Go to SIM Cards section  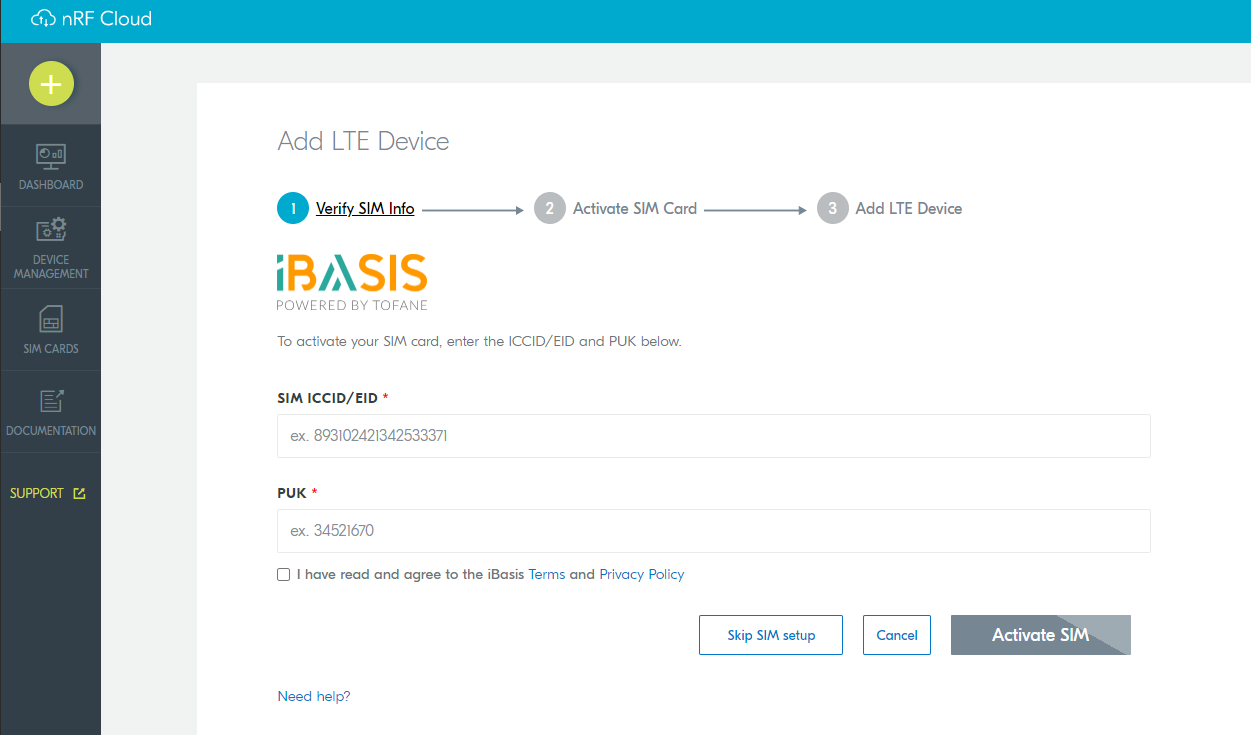click(51, 320)
